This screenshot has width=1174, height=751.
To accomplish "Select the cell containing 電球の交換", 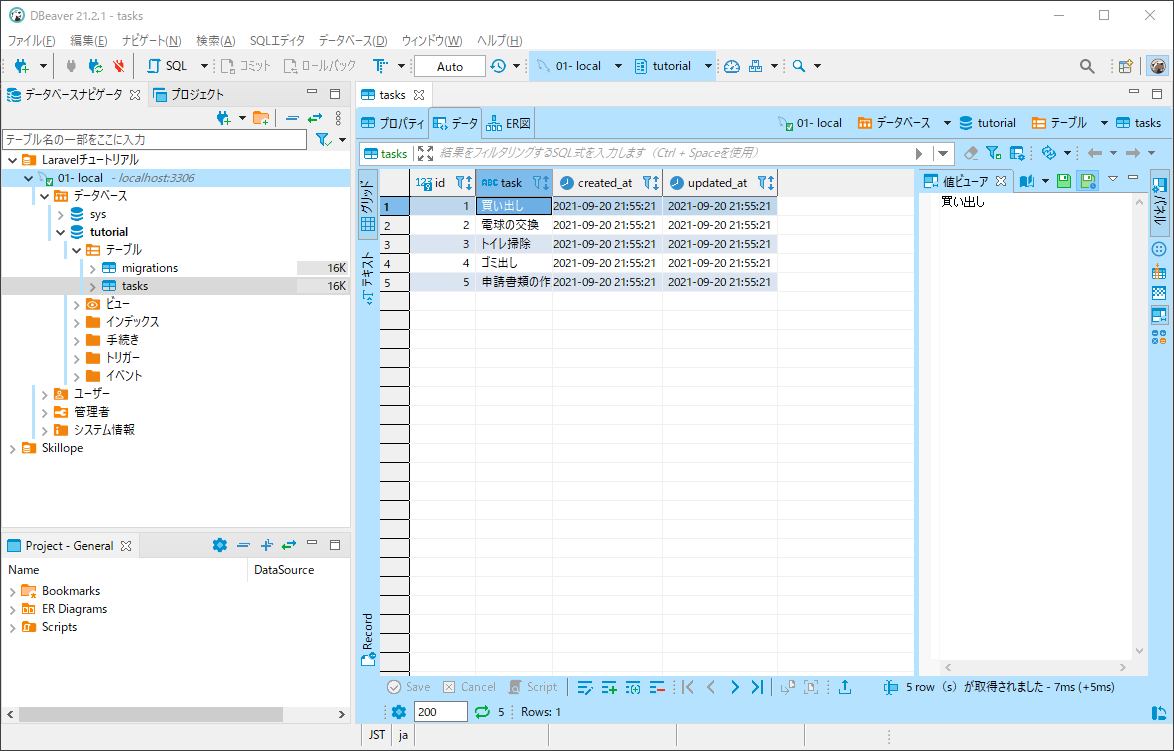I will 514,225.
